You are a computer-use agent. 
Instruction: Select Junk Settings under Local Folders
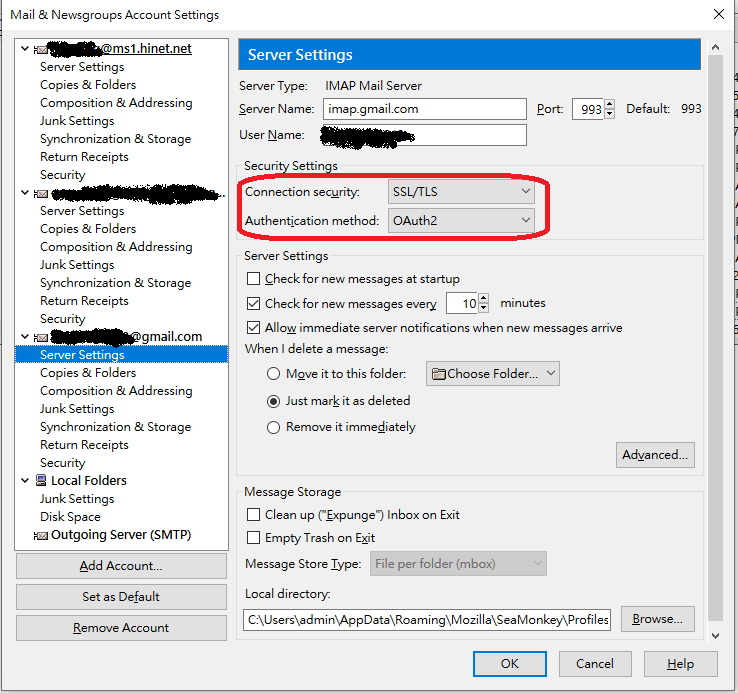pyautogui.click(x=77, y=499)
